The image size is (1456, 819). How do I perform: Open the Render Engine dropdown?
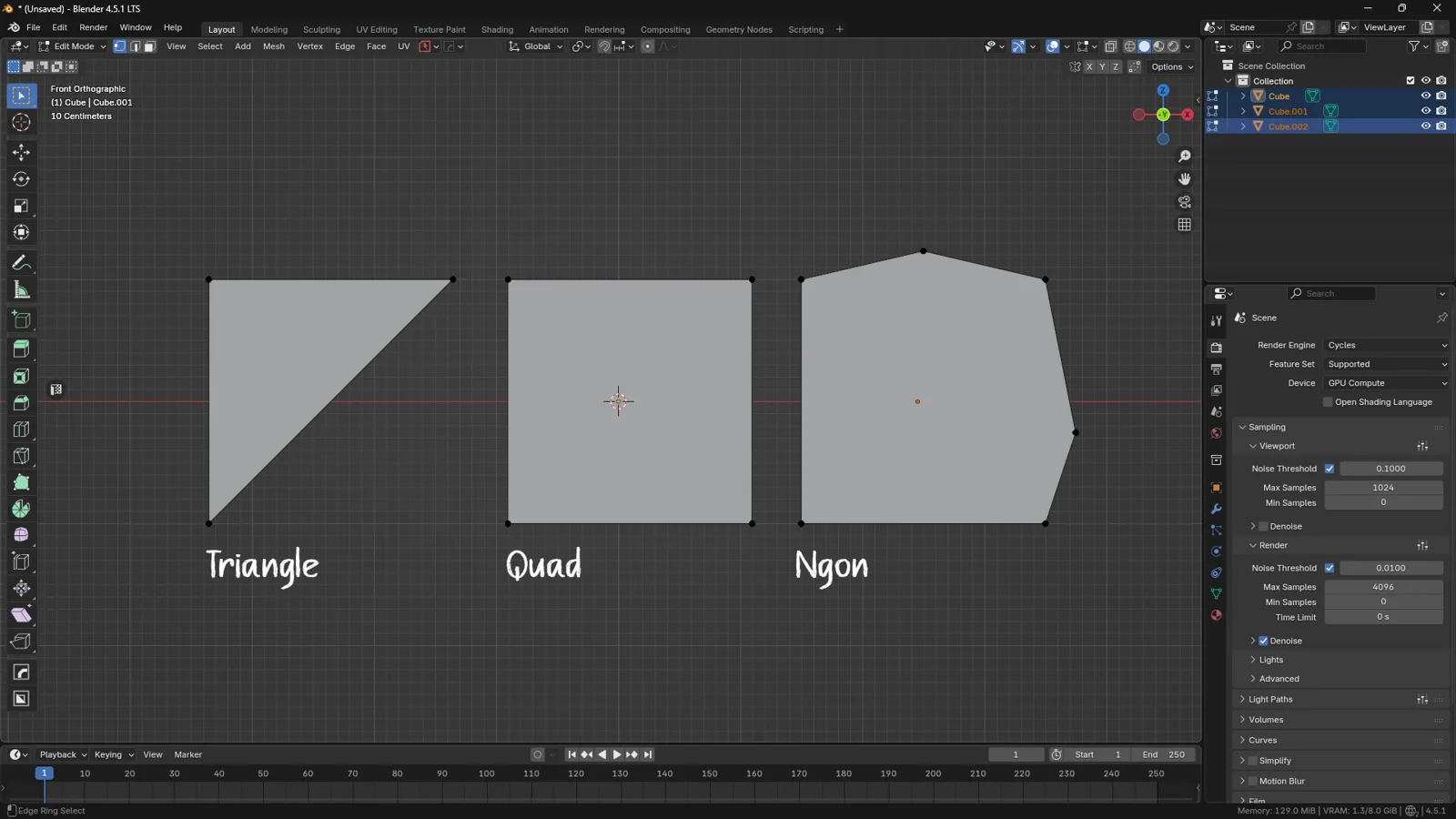point(1386,345)
